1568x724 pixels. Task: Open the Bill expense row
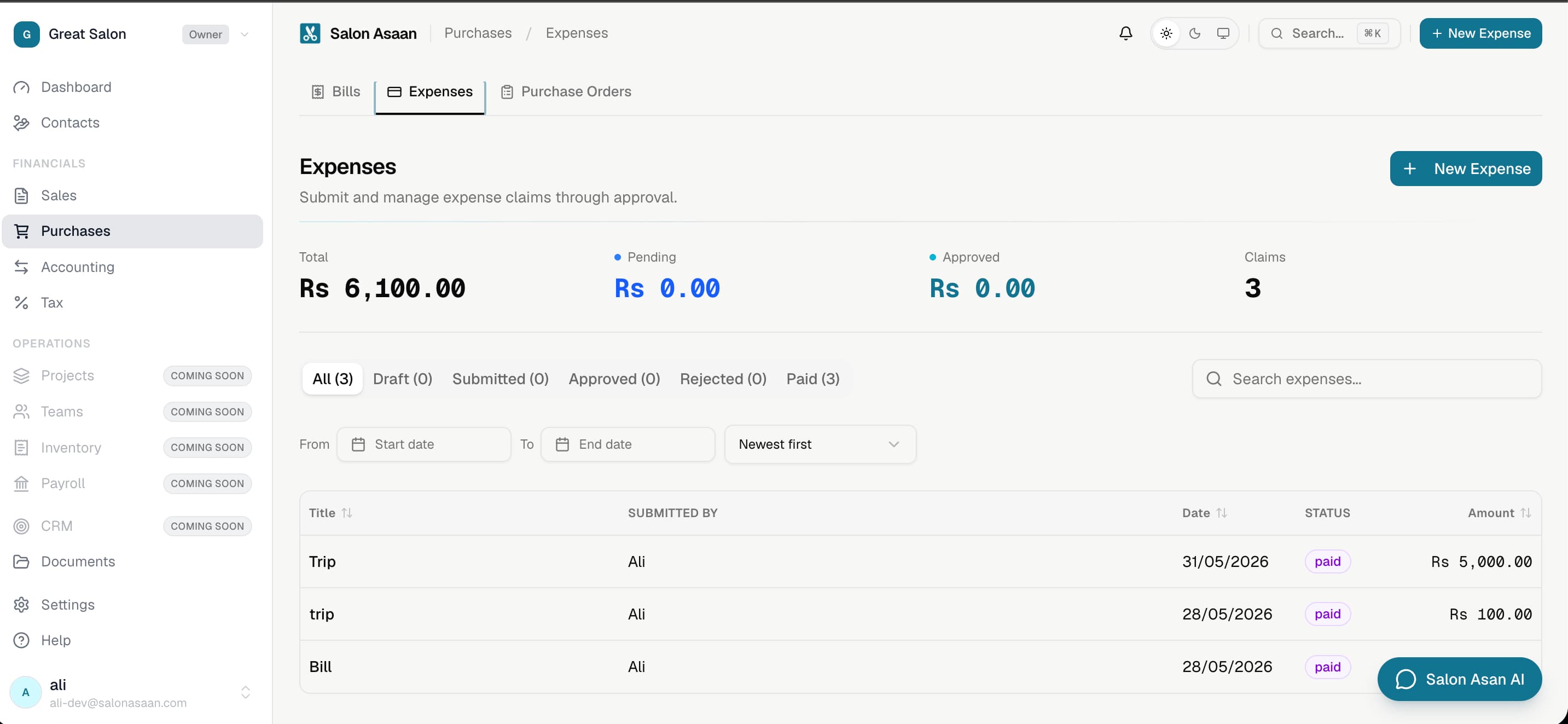click(x=920, y=667)
